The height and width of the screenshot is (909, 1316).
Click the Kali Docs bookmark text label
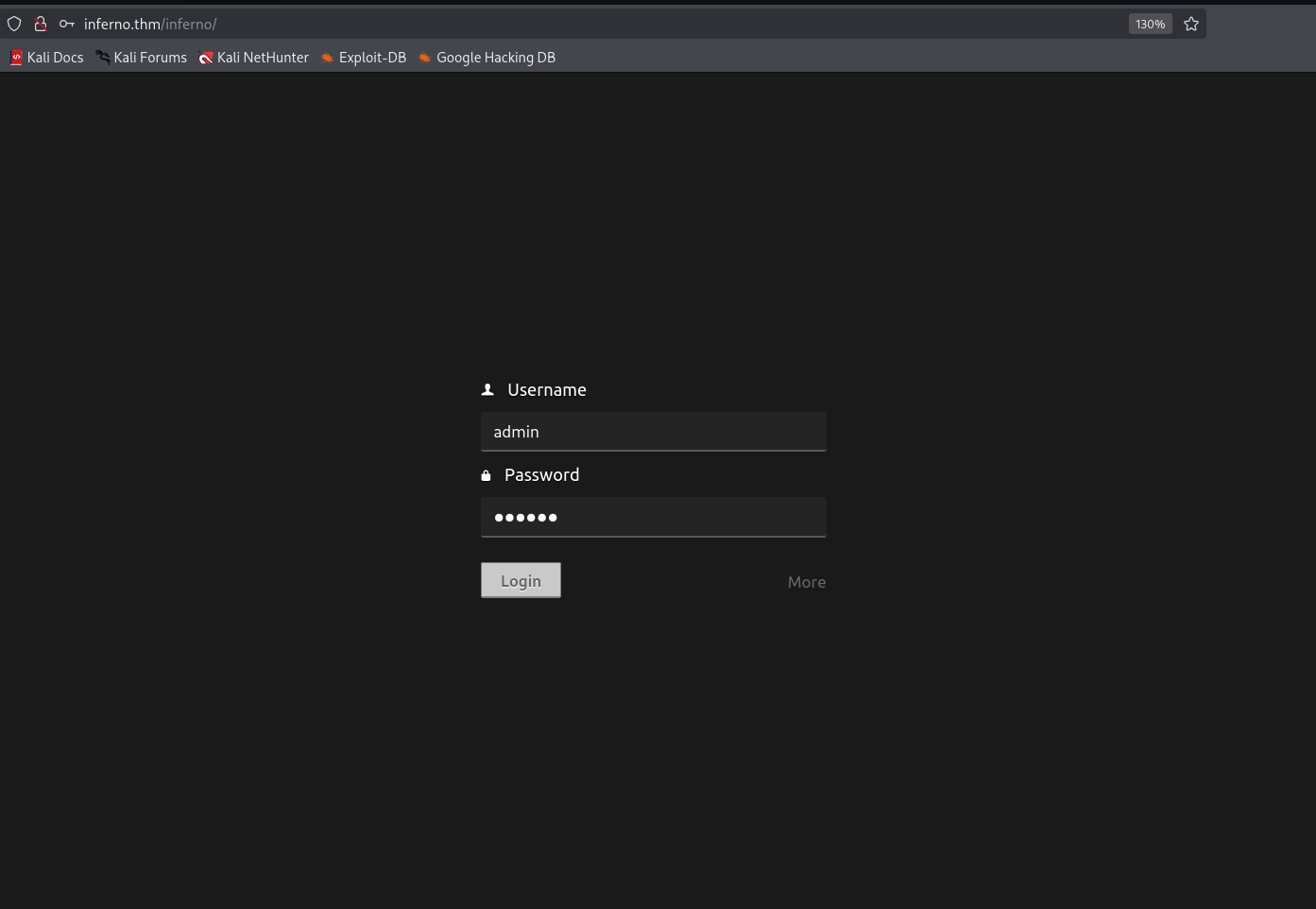pyautogui.click(x=55, y=58)
